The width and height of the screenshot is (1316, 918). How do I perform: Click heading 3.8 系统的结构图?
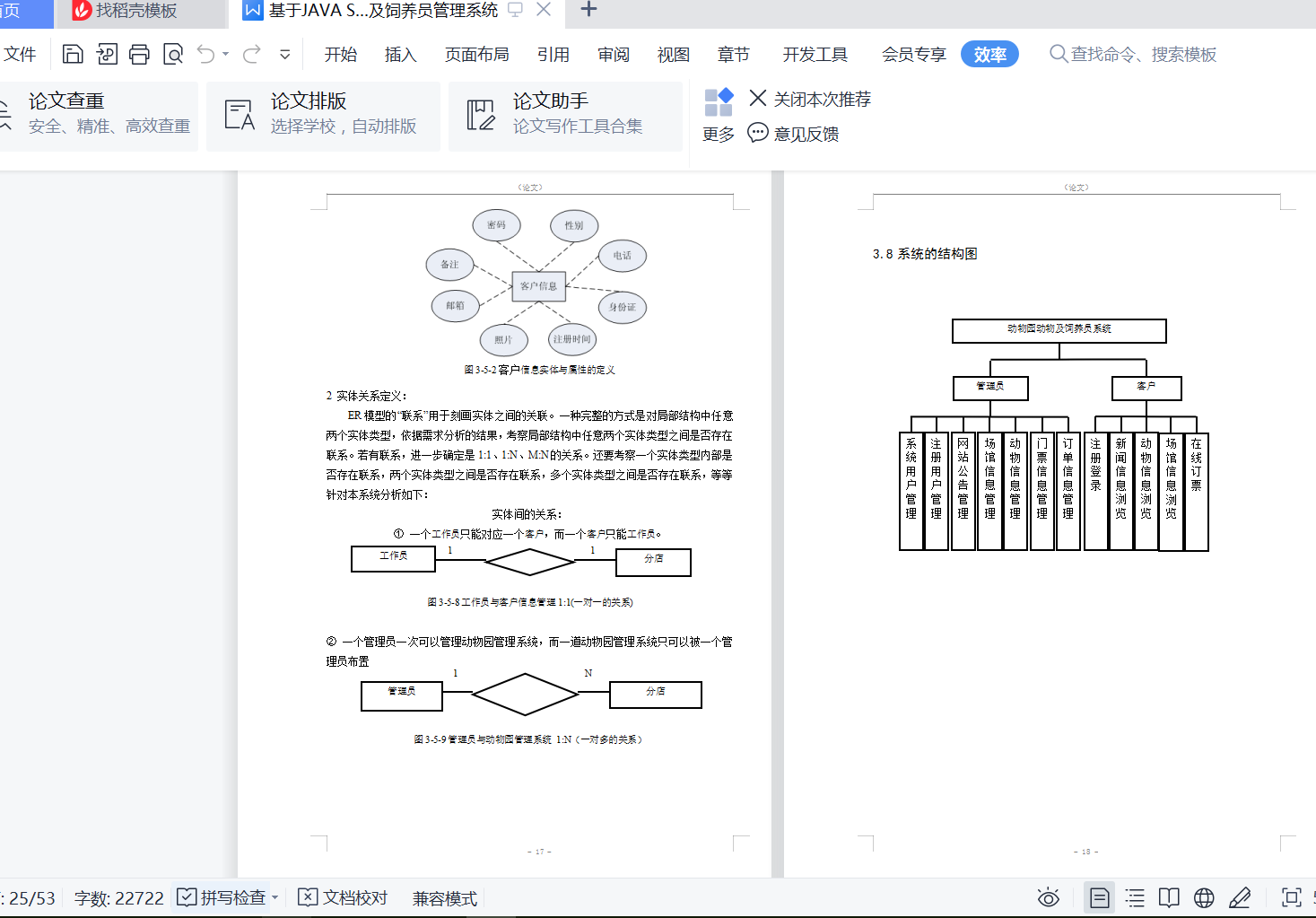[x=925, y=254]
